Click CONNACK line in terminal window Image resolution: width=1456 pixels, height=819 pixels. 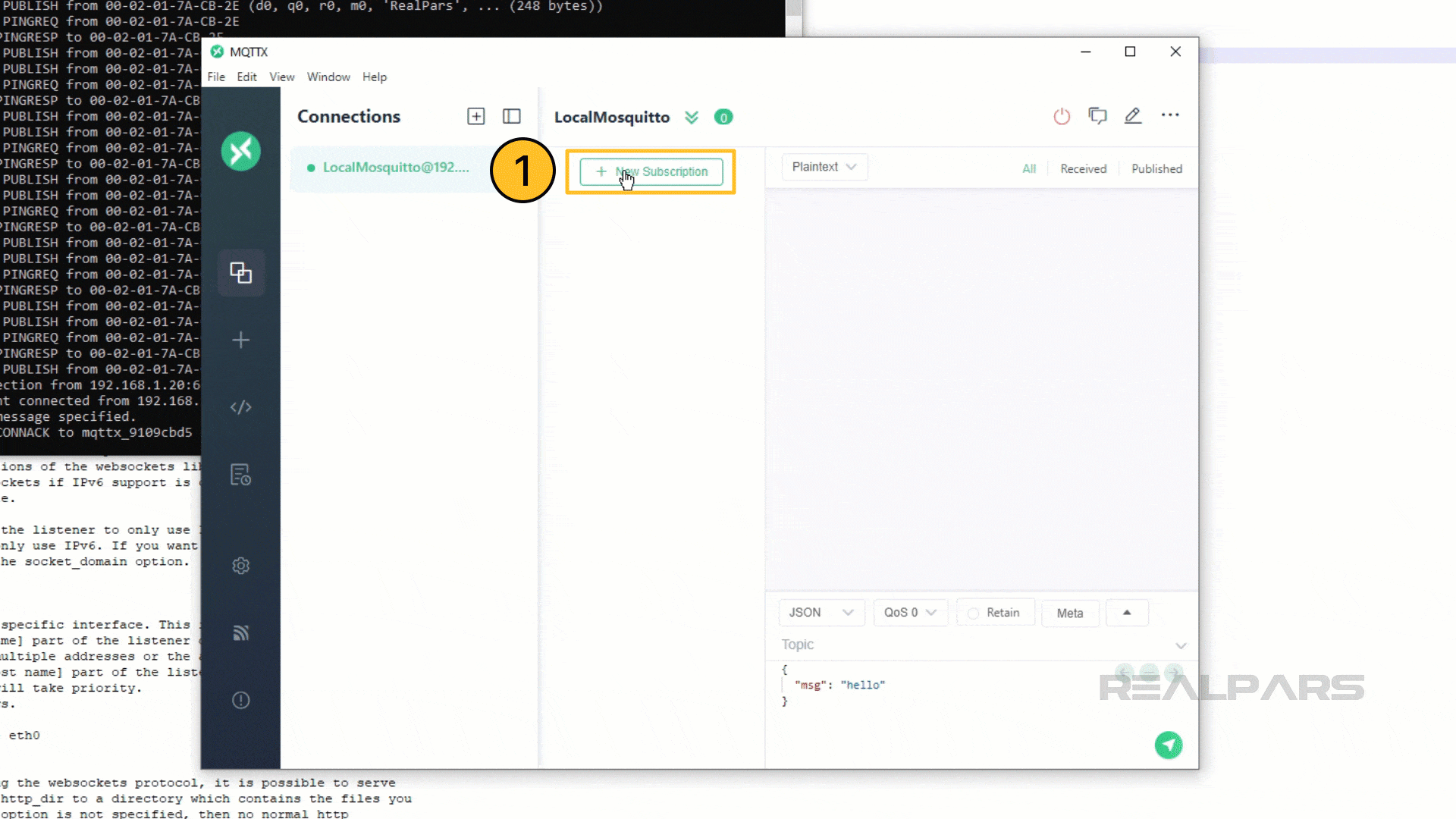pyautogui.click(x=96, y=432)
